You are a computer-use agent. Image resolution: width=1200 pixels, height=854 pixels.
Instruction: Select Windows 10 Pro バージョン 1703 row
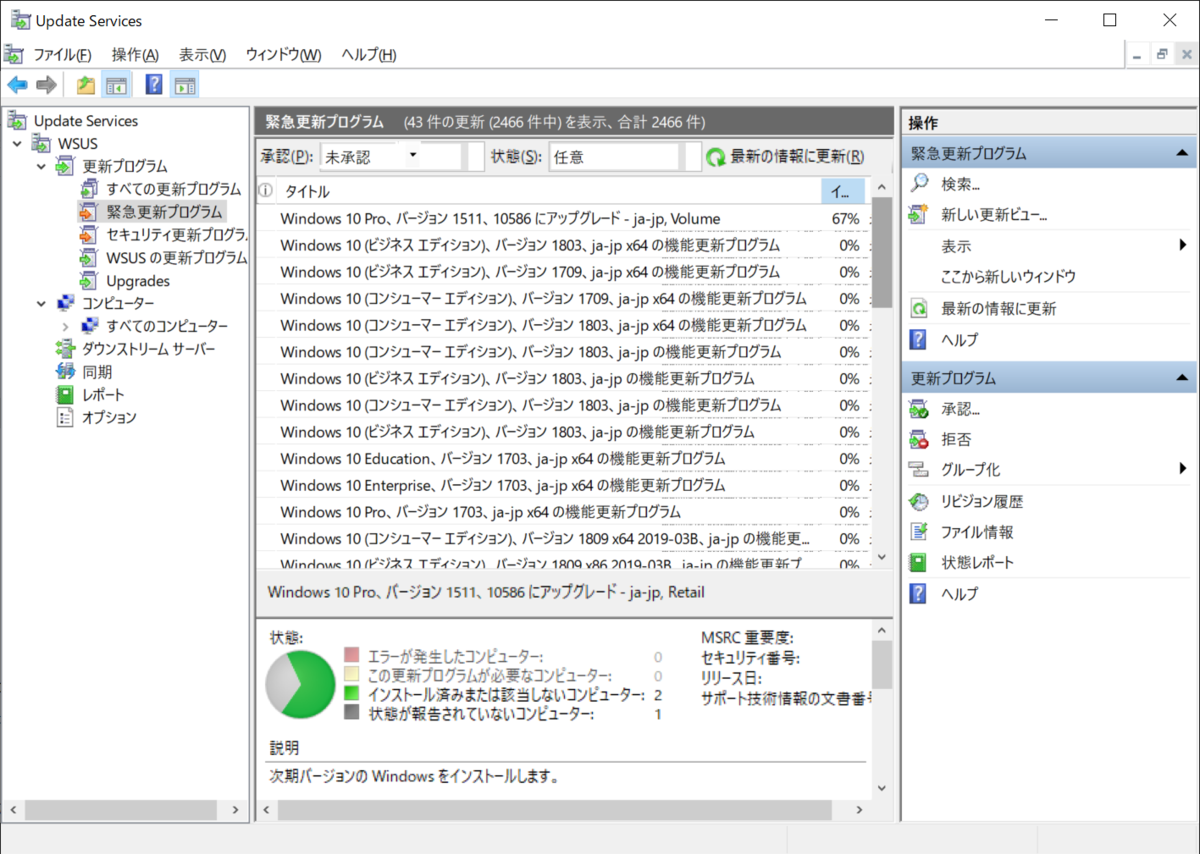pos(564,512)
